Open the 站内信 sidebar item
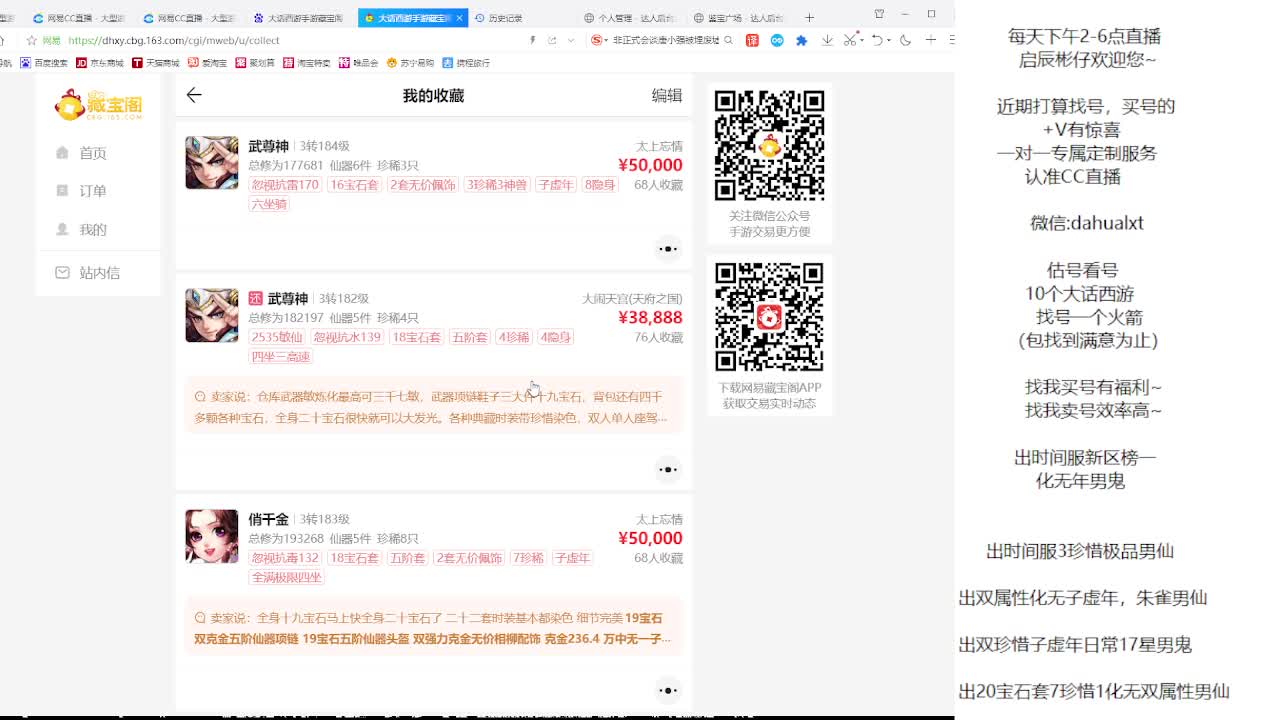This screenshot has width=1280, height=720. coord(99,273)
